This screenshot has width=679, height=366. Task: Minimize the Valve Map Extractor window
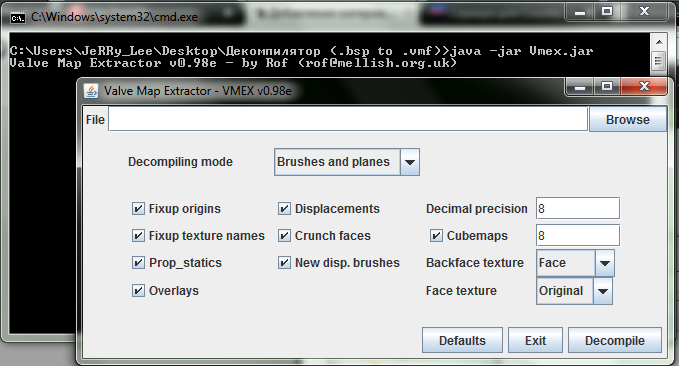pos(580,87)
